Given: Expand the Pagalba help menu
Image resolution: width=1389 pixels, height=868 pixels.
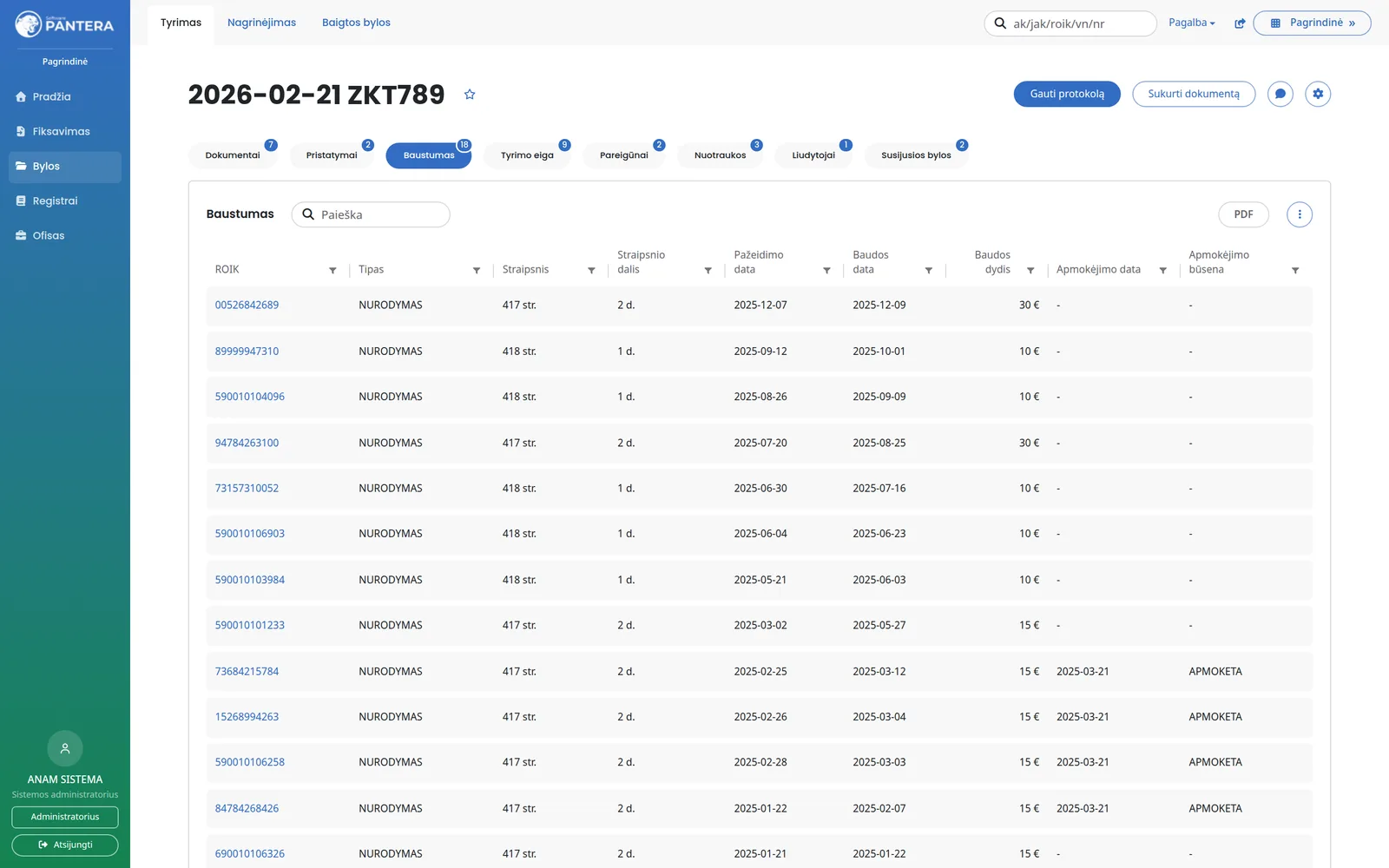Looking at the screenshot, I should (x=1192, y=23).
